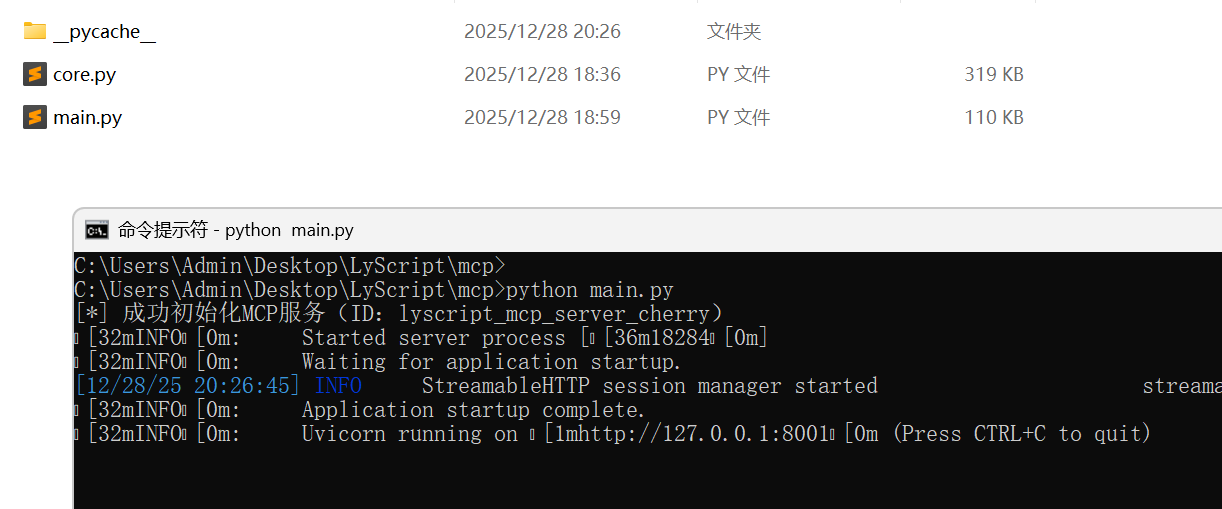This screenshot has height=509, width=1222.
Task: Click the Command Prompt window icon
Action: tap(97, 230)
